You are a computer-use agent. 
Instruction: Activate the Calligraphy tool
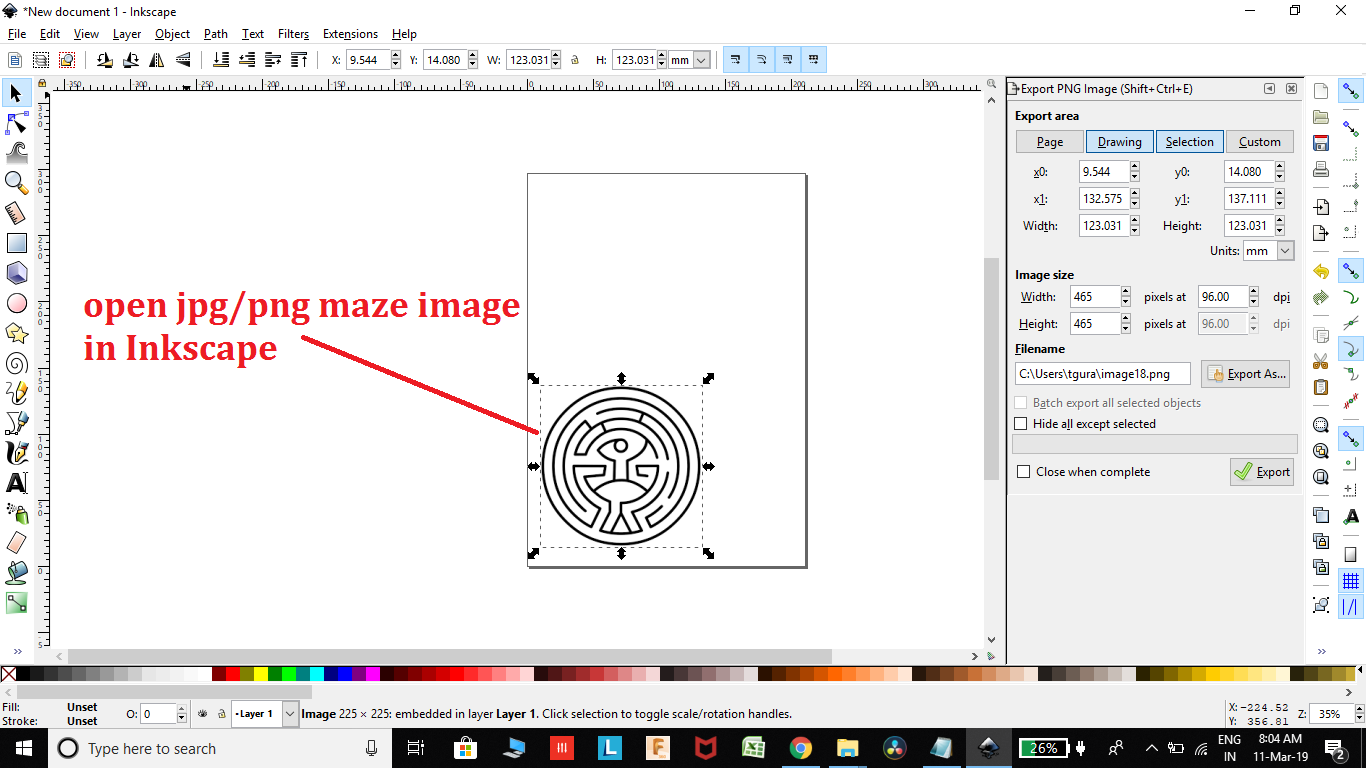[x=17, y=453]
